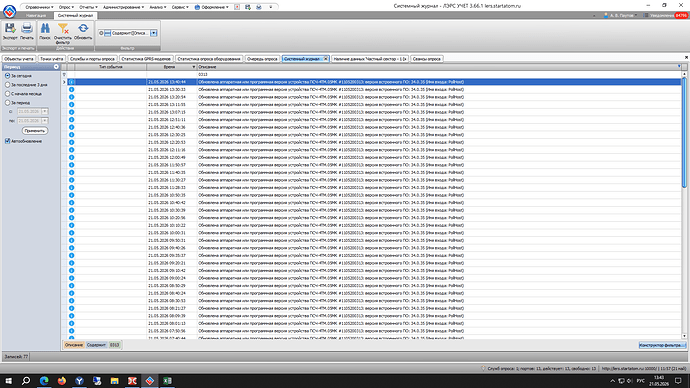Select the С начала месяца option
690x388 pixels.
(7, 94)
